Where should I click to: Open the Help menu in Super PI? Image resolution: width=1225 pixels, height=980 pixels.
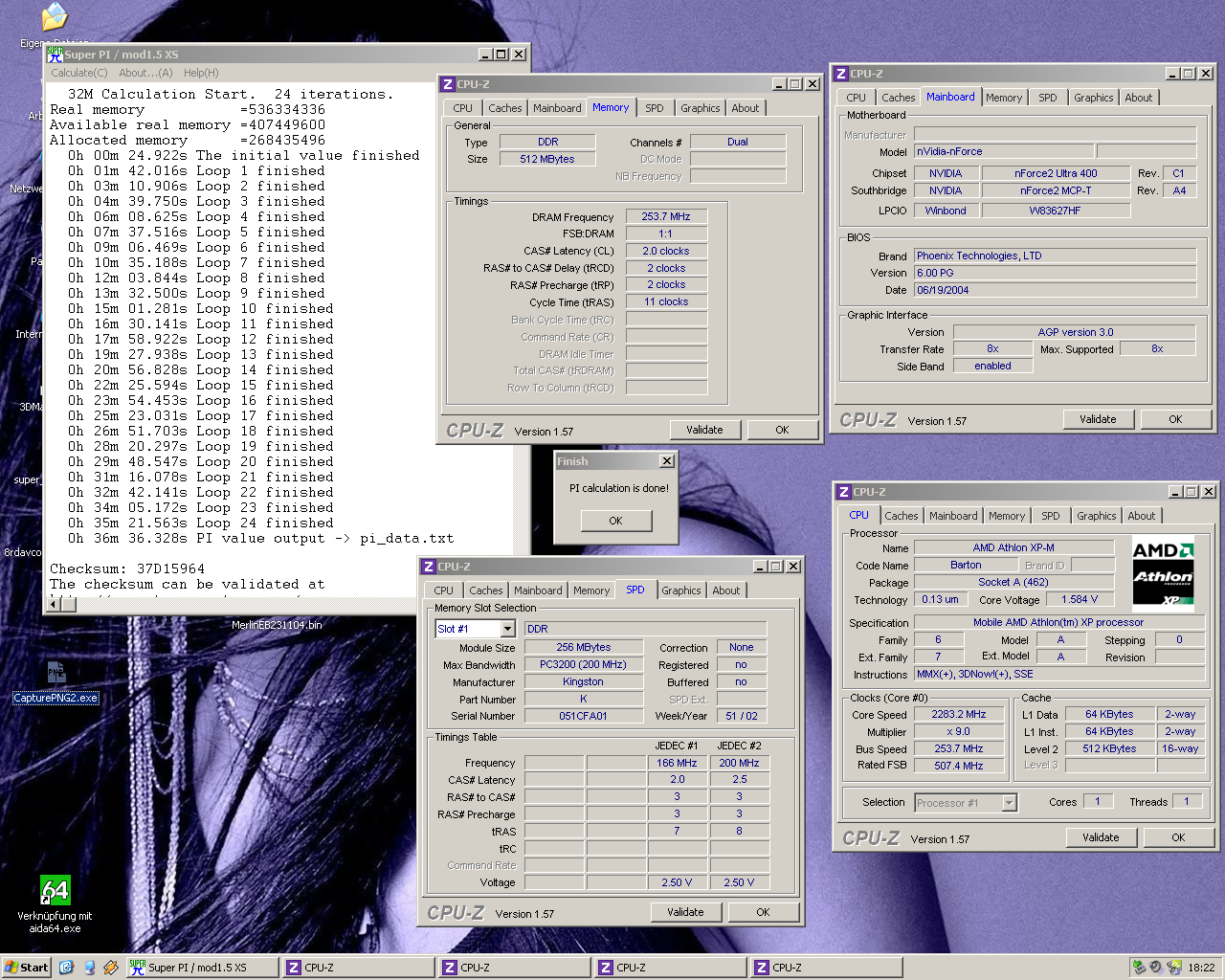[x=199, y=73]
